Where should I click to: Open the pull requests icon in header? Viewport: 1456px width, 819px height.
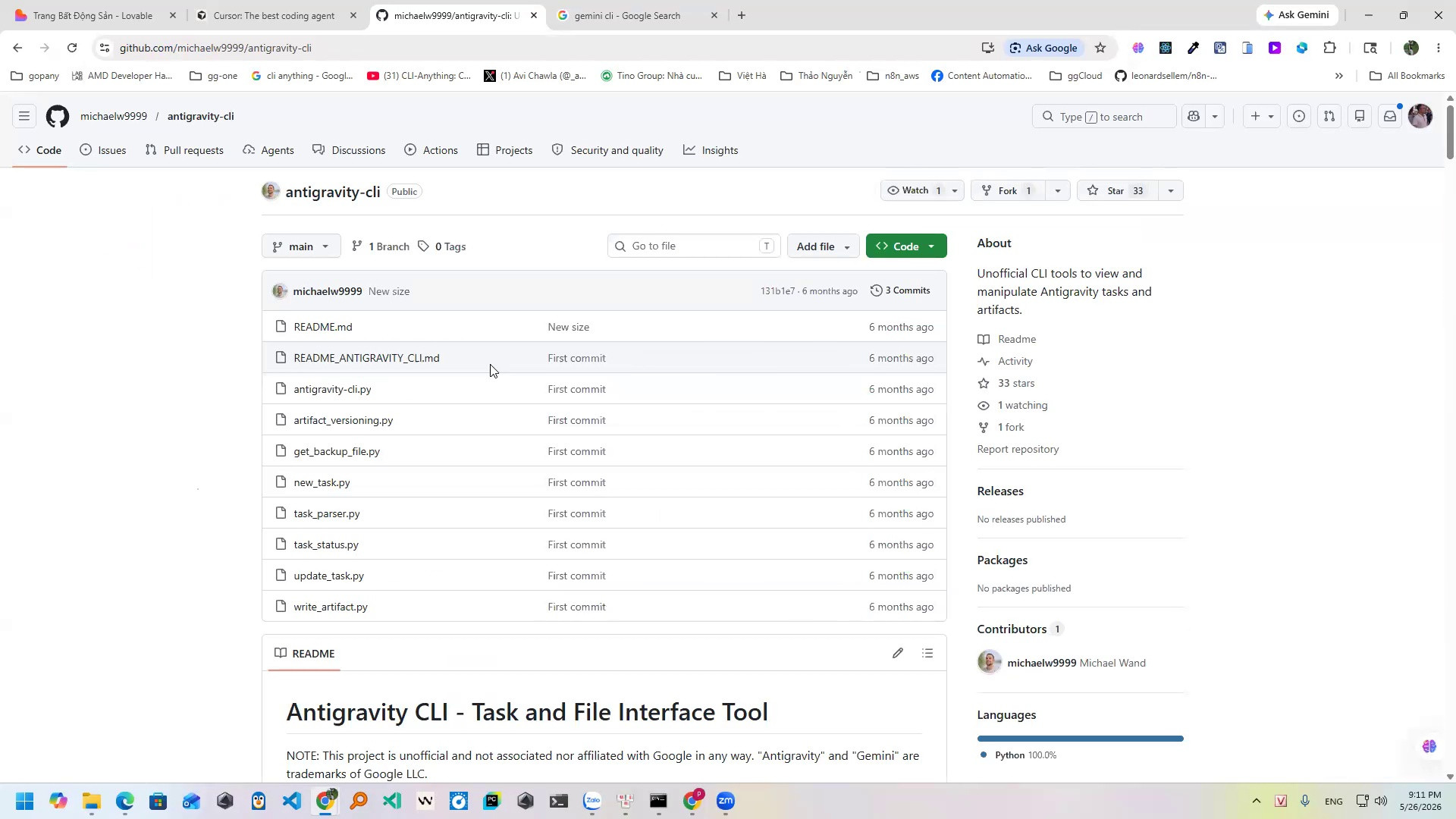1329,117
